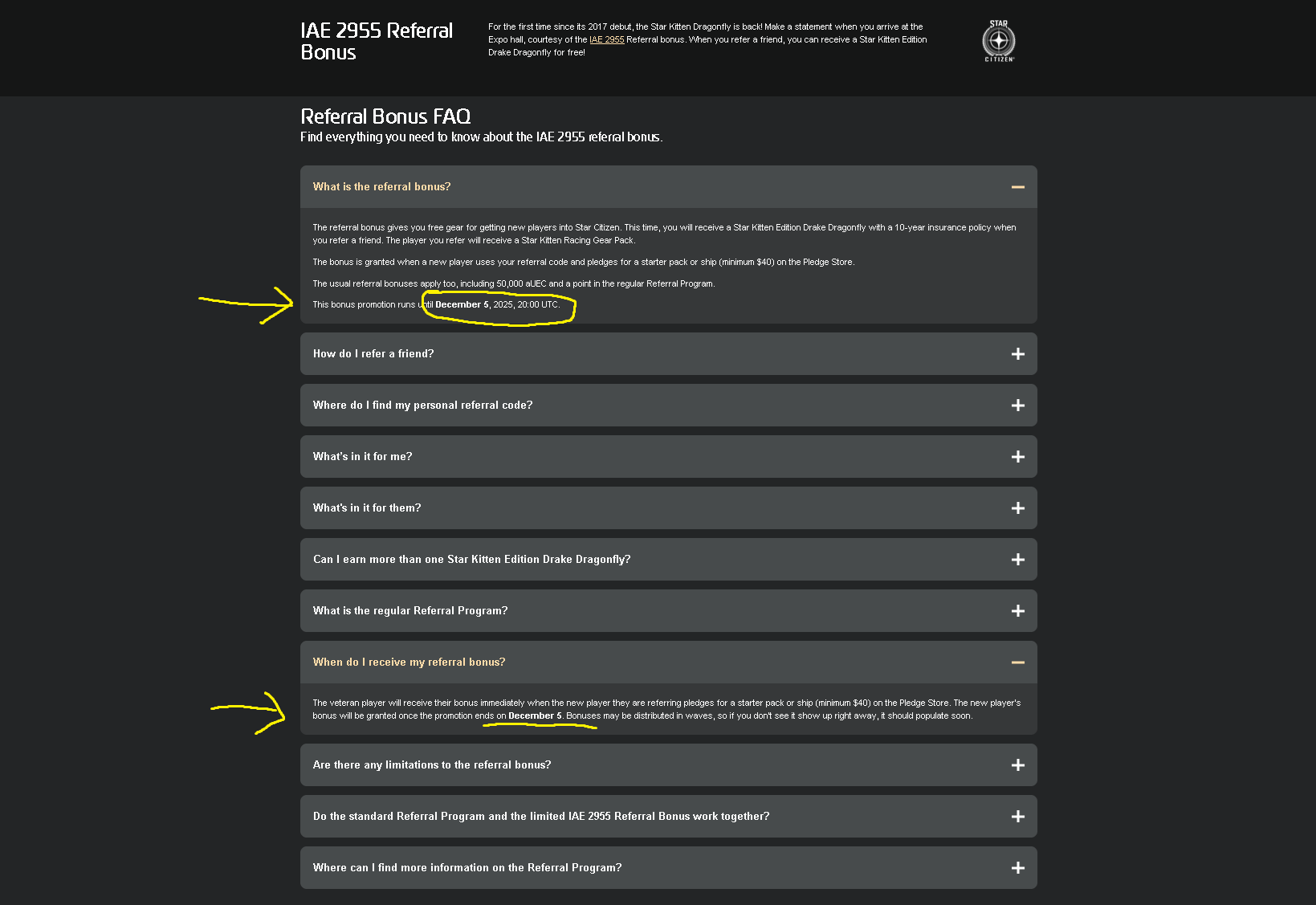Click the "When do I receive my referral bonus?" title
The width and height of the screenshot is (1316, 905).
point(409,662)
